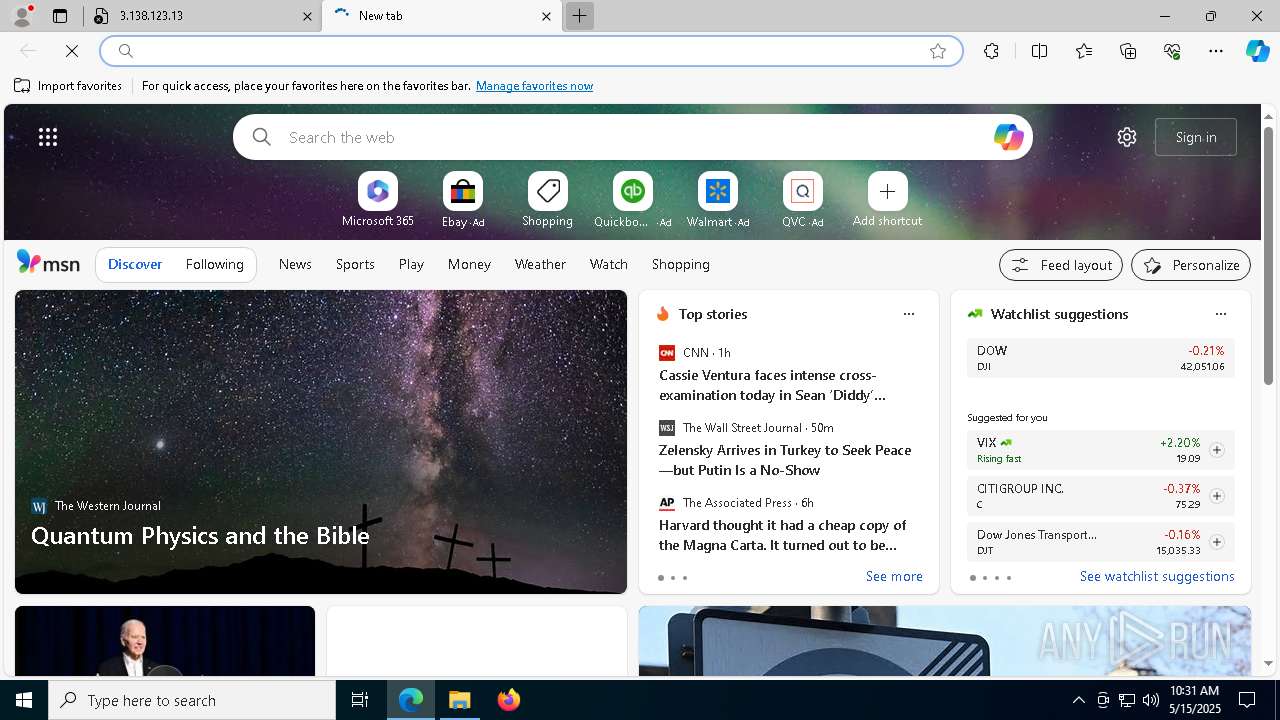Select the Following feed tab
The image size is (1280, 720).
click(x=214, y=264)
